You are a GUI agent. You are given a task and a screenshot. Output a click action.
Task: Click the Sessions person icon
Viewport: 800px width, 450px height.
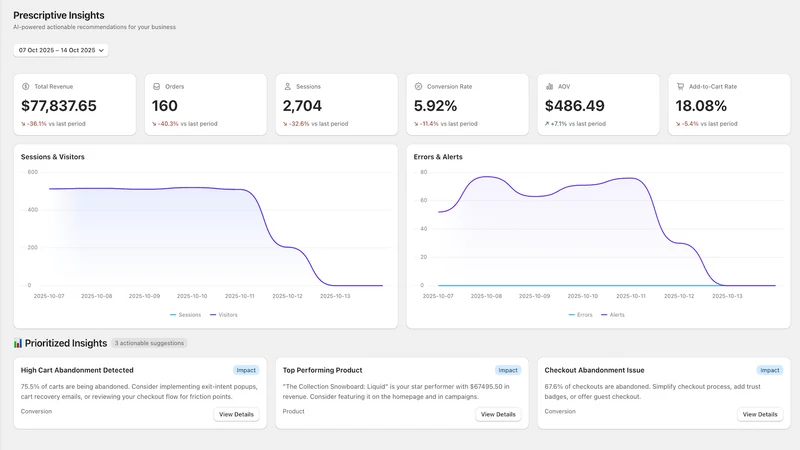[288, 87]
